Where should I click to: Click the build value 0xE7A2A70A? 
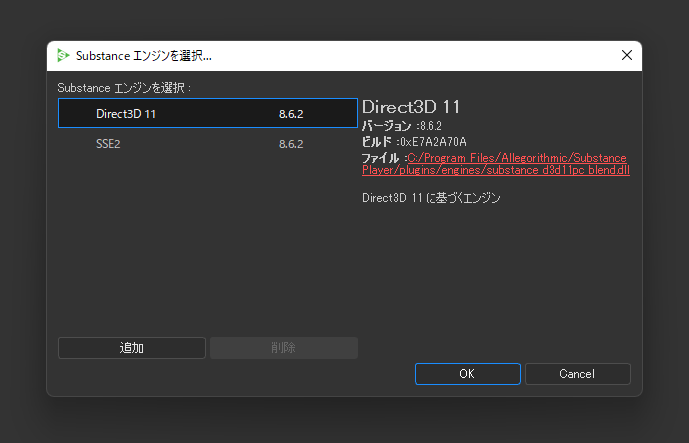(x=433, y=142)
